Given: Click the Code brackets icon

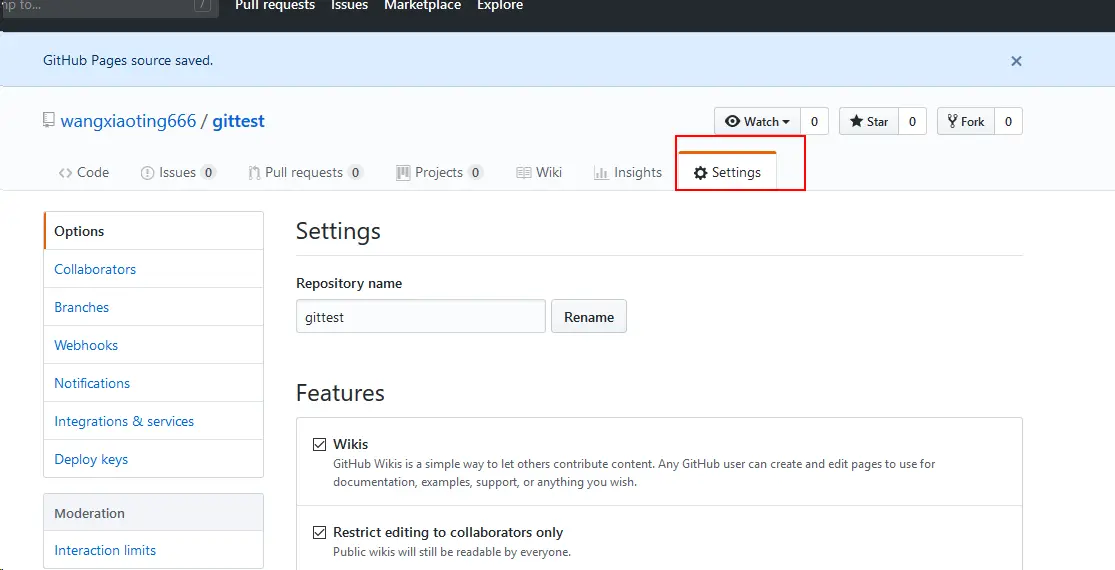Looking at the screenshot, I should pyautogui.click(x=65, y=173).
